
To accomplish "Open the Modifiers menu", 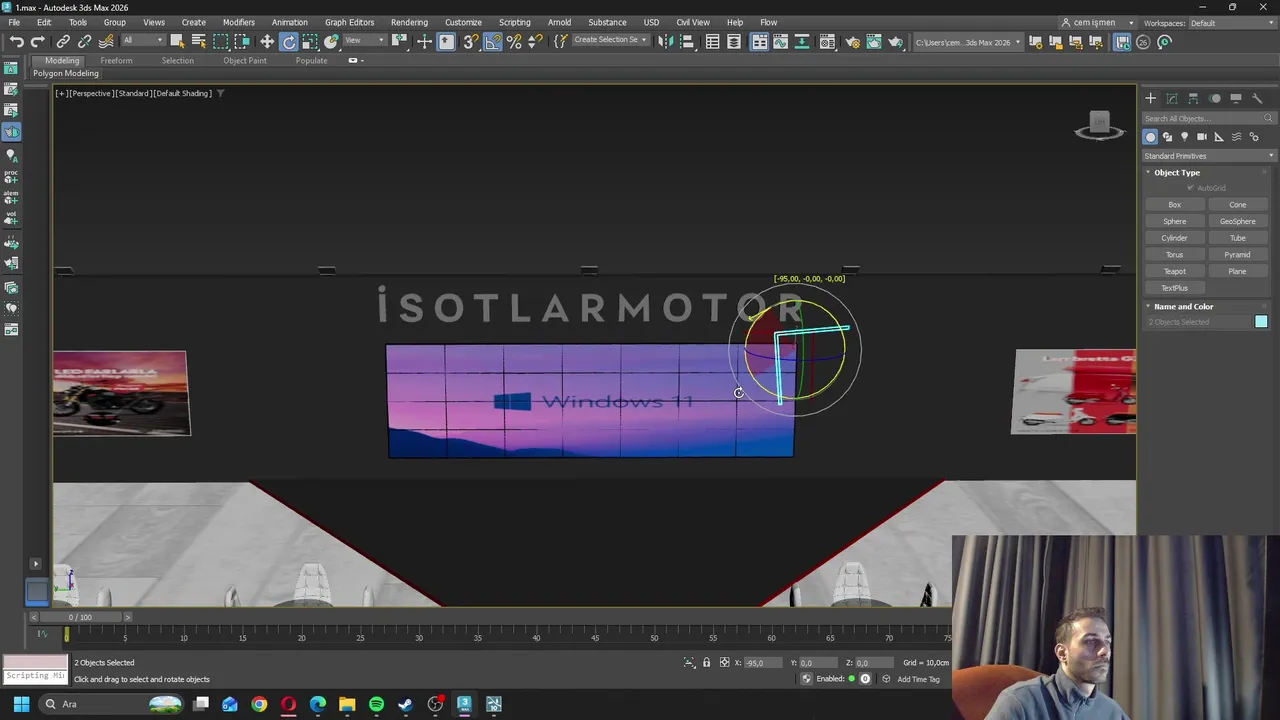I will [238, 22].
